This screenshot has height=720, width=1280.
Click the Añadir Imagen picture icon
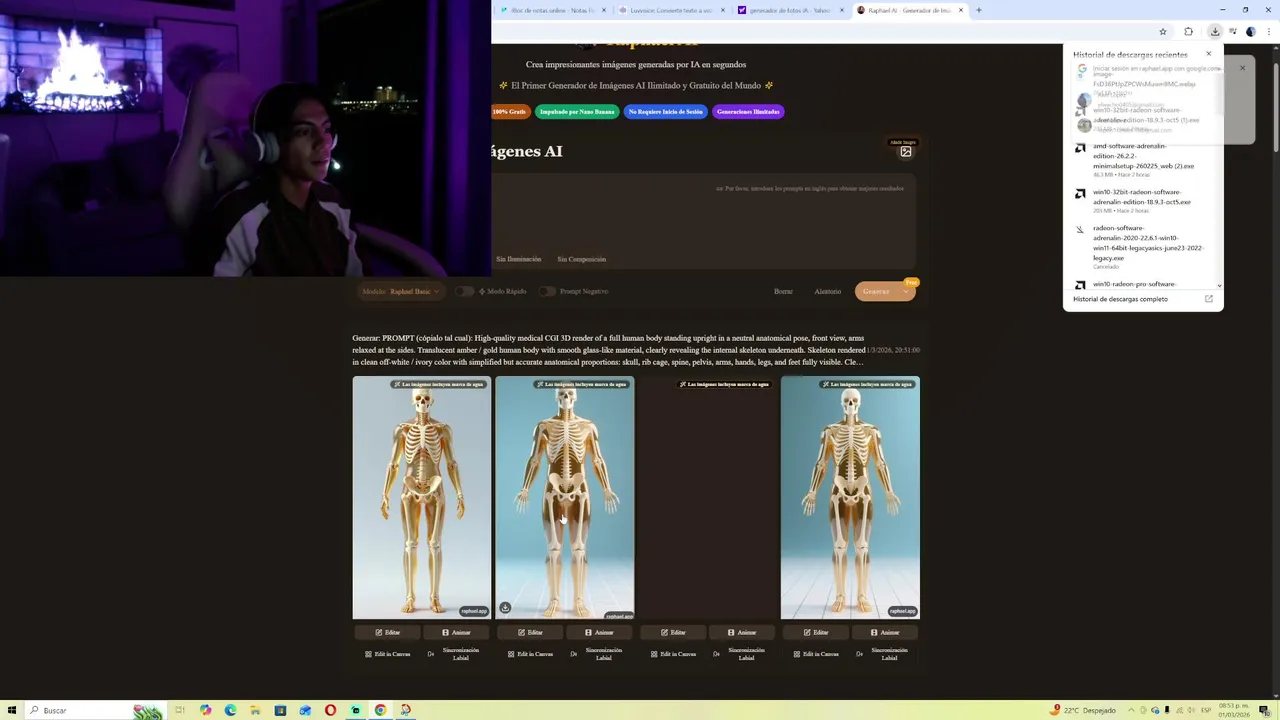click(905, 152)
